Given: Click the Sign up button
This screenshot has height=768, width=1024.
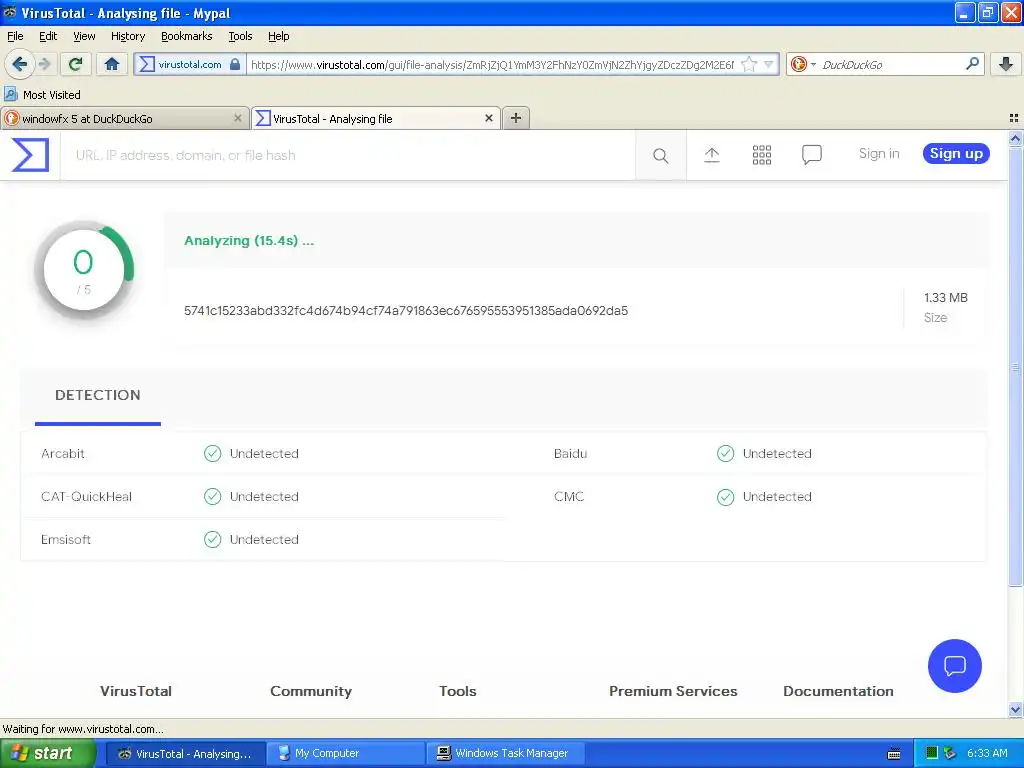Looking at the screenshot, I should coord(956,153).
